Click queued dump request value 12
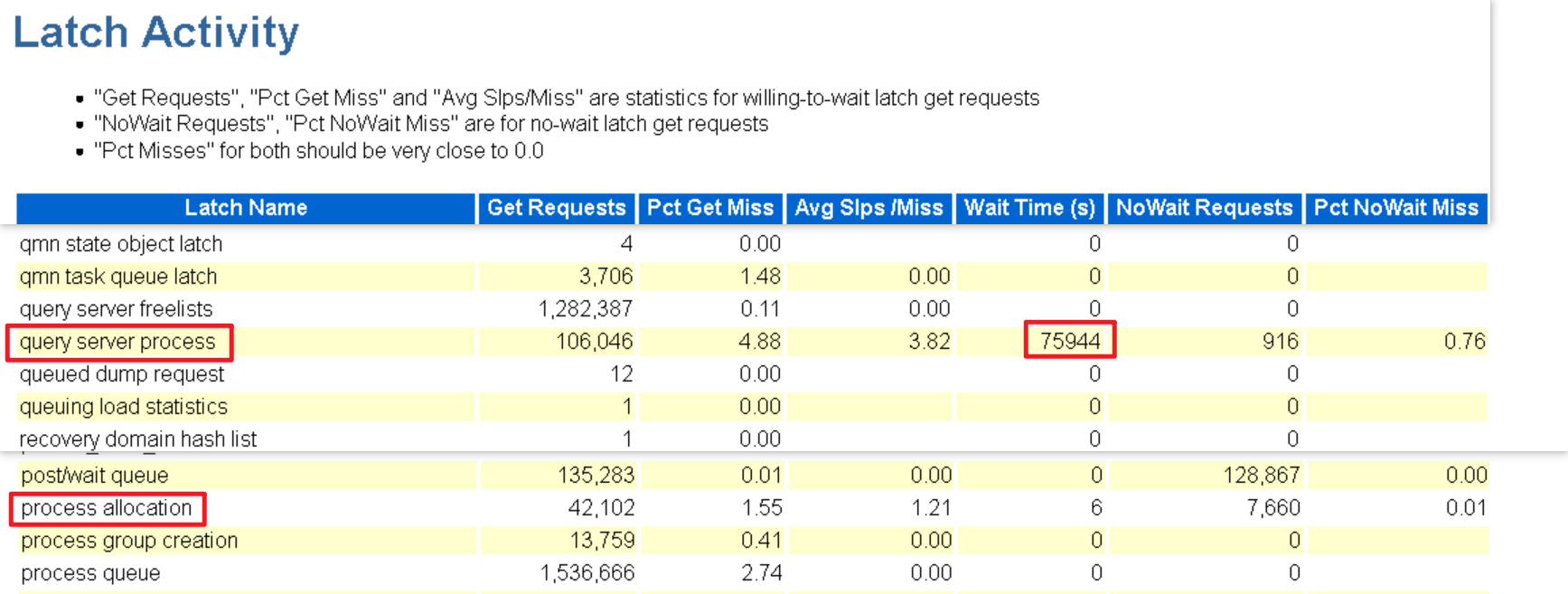 point(622,374)
